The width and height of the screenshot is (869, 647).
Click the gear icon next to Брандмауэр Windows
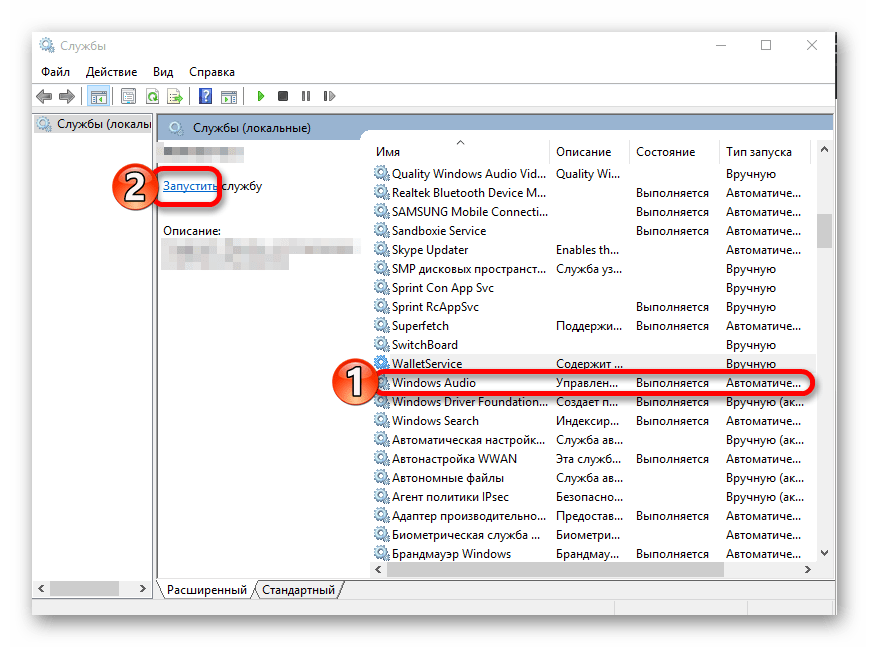[381, 553]
